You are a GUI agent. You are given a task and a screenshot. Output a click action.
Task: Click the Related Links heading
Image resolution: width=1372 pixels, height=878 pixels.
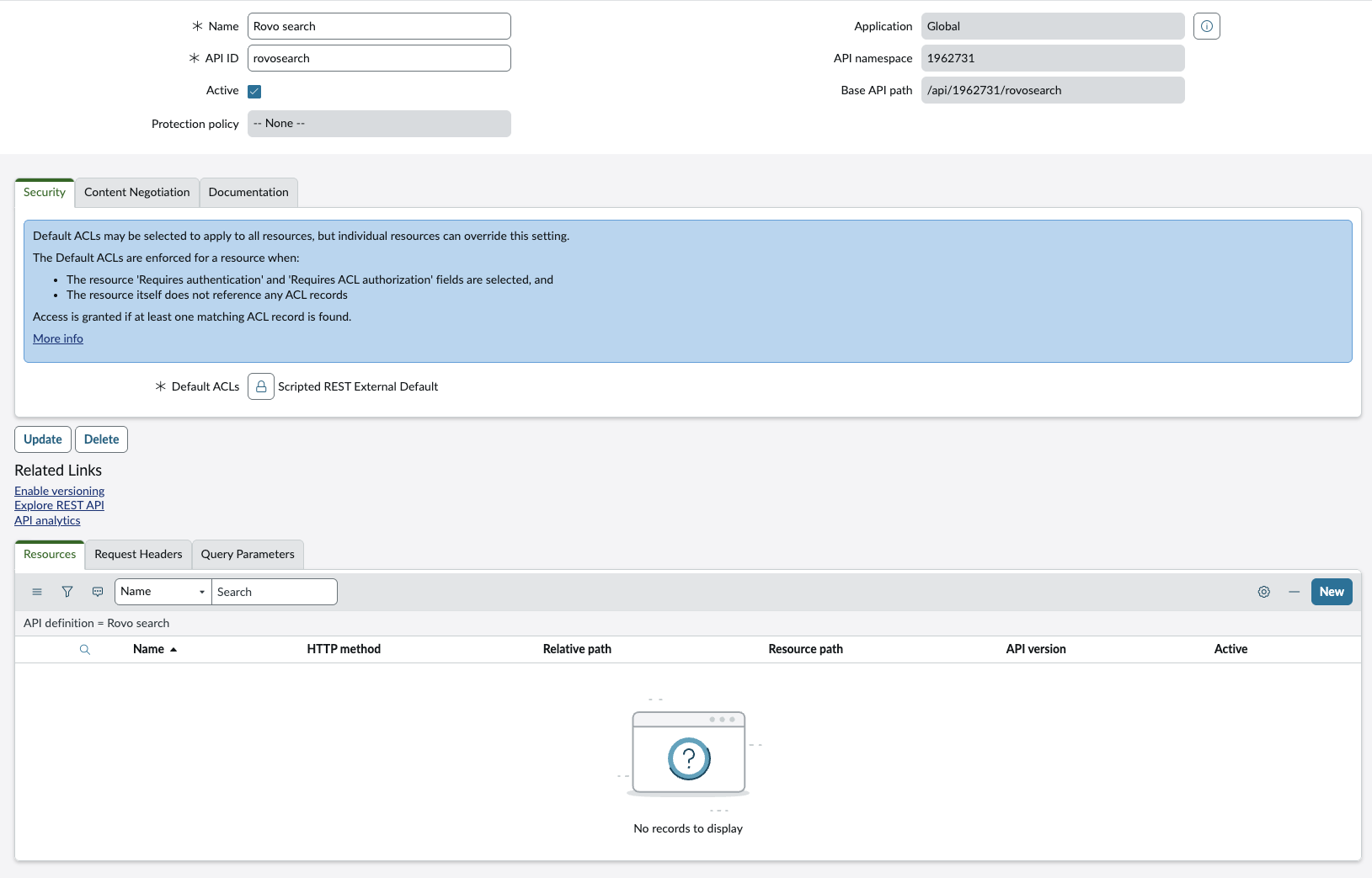(x=58, y=471)
